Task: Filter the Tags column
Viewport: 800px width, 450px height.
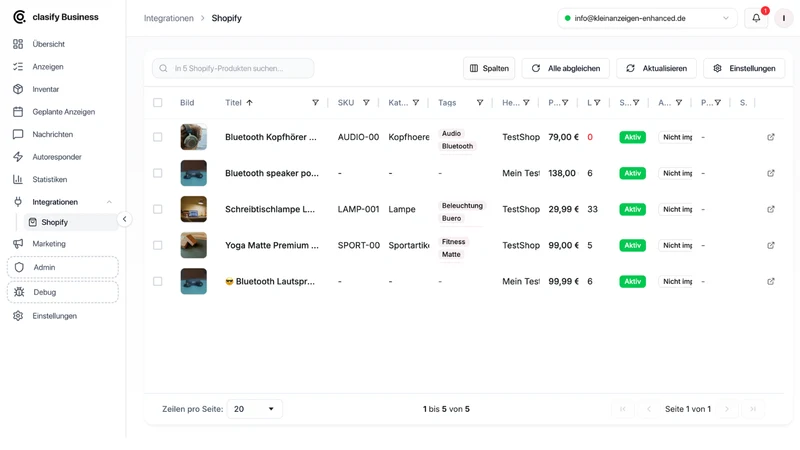Action: click(480, 103)
